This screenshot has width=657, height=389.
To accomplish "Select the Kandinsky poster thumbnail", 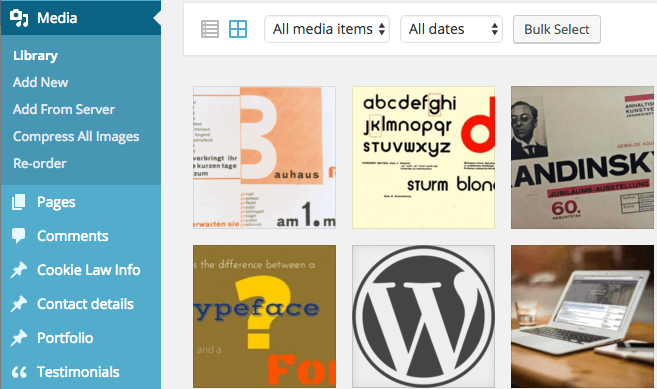I will (x=582, y=158).
